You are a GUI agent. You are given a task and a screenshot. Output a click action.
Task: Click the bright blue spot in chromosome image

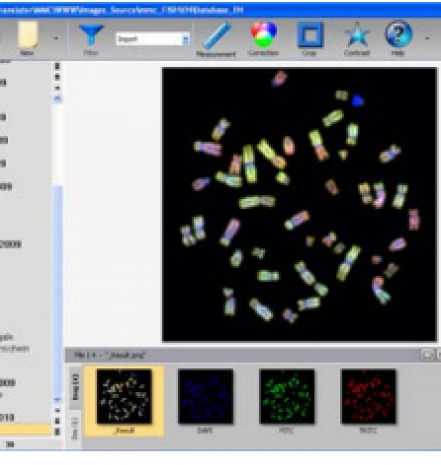tap(358, 100)
